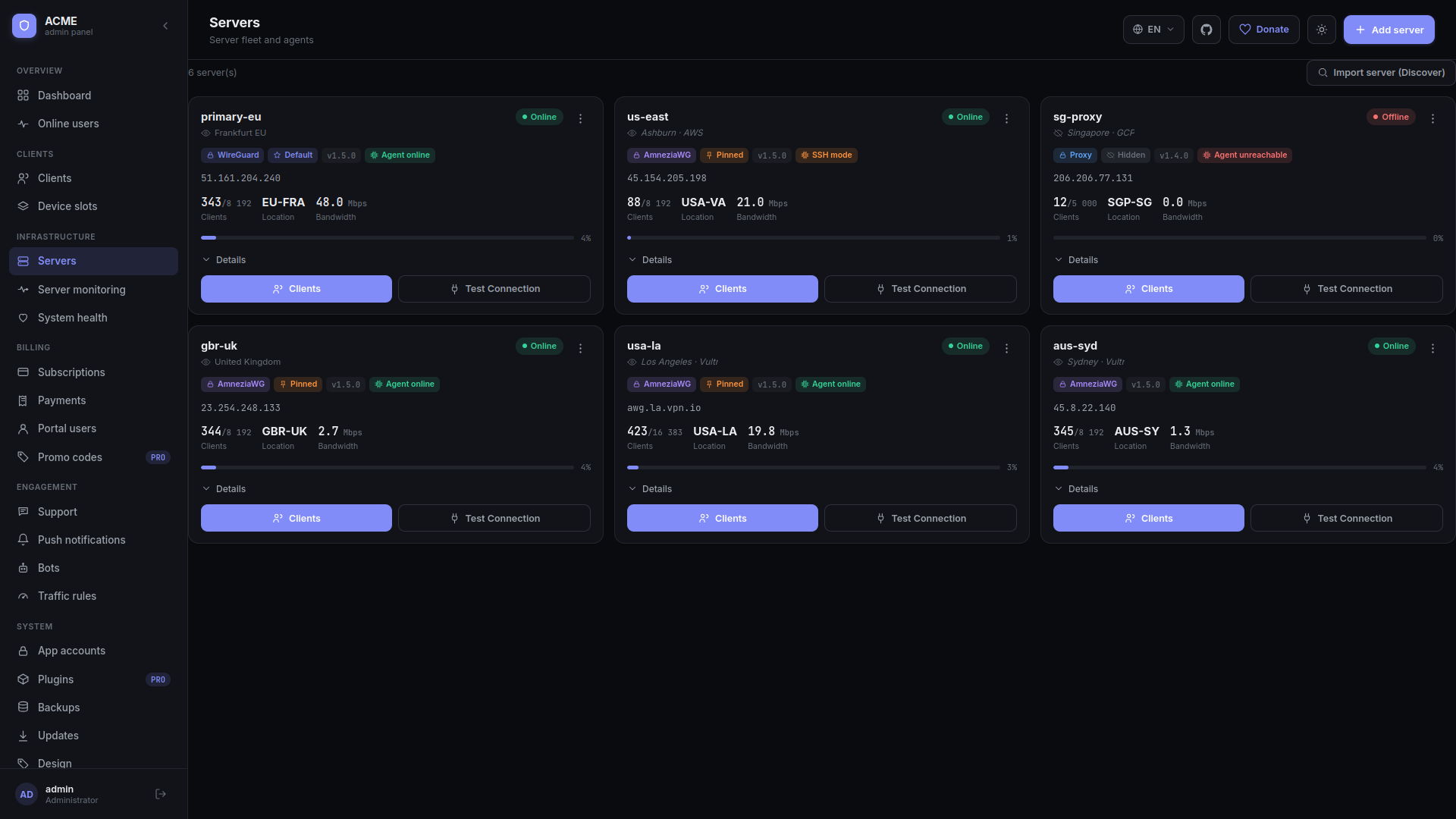
Task: Expand Details on primary-eu card
Action: 224,260
